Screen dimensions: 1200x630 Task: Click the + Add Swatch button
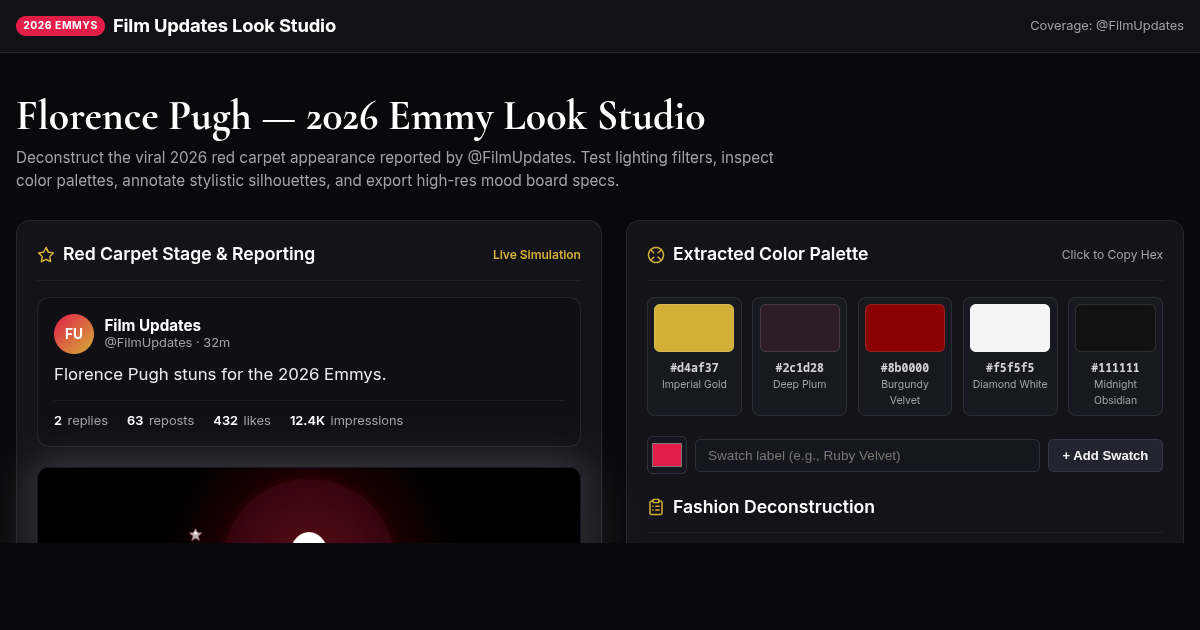pyautogui.click(x=1105, y=455)
